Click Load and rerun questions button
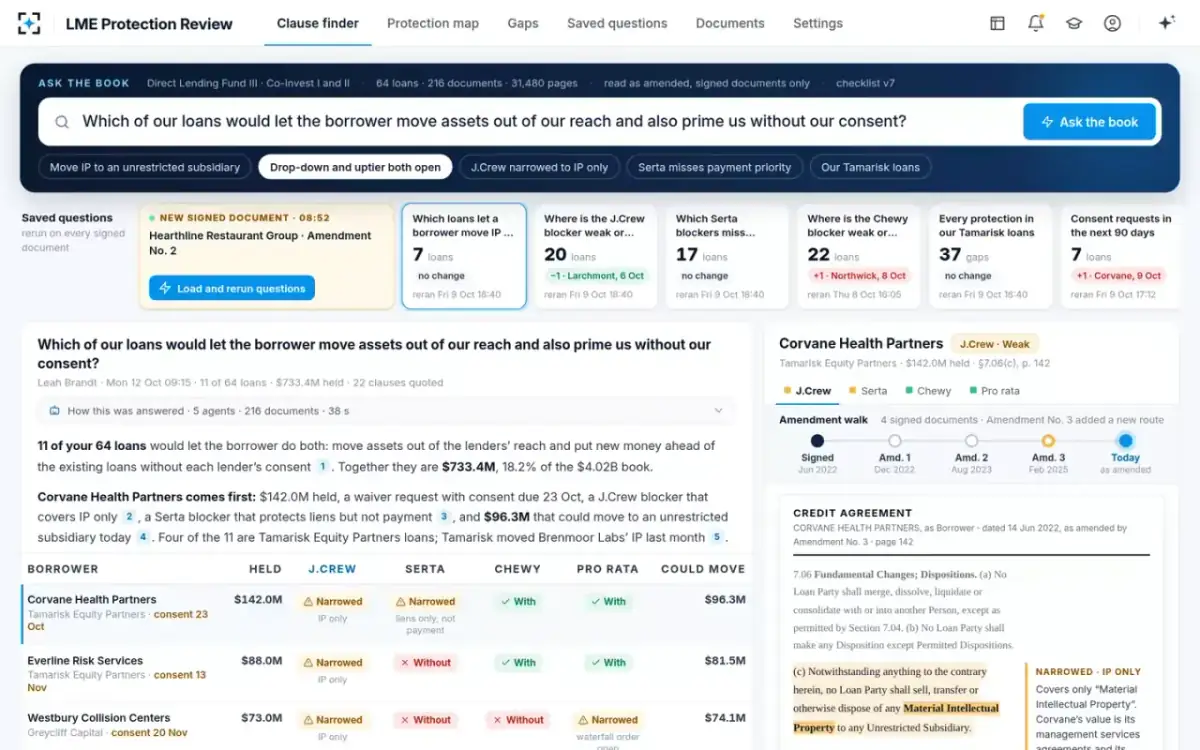 click(232, 288)
